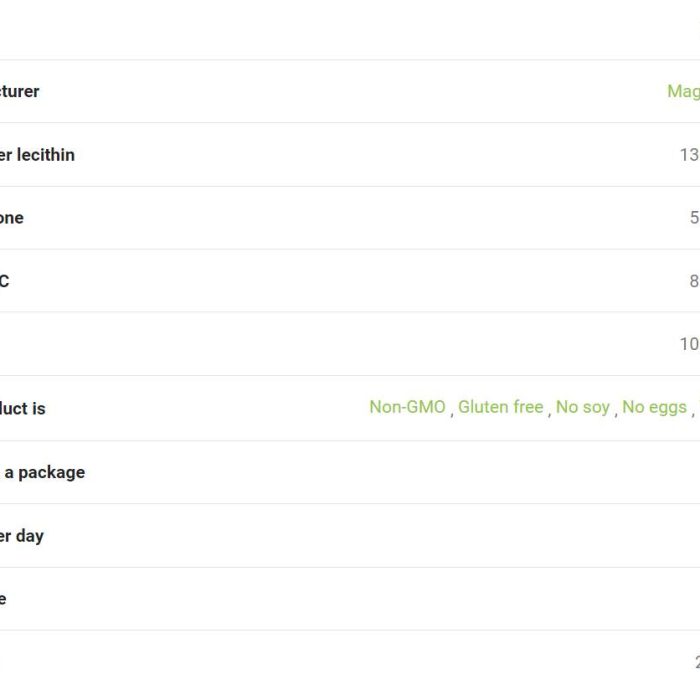Select the value 5 in third row

click(x=695, y=218)
